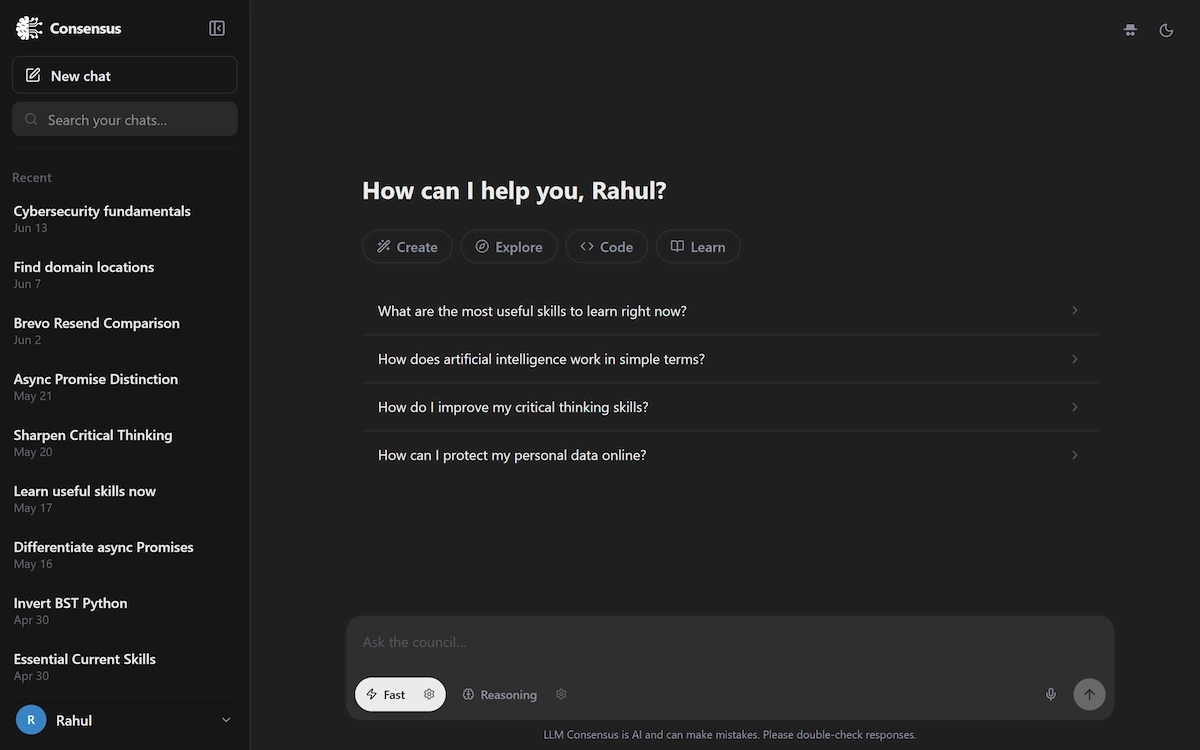Viewport: 1200px width, 750px height.
Task: Select the Explore category tab
Action: point(509,247)
